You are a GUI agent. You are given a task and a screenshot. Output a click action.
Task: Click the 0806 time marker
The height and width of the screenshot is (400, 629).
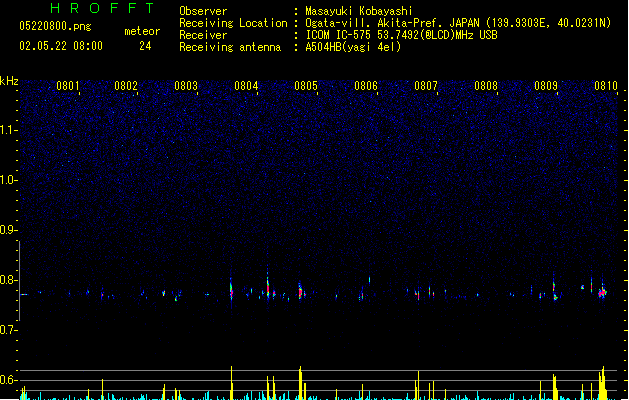click(x=366, y=86)
